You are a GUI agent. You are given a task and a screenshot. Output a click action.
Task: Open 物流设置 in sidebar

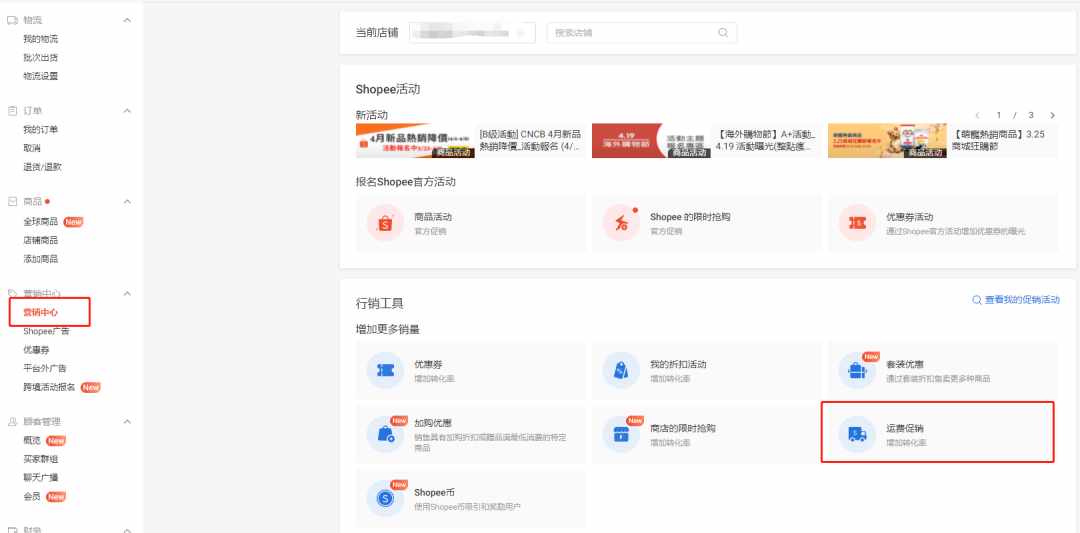(41, 76)
